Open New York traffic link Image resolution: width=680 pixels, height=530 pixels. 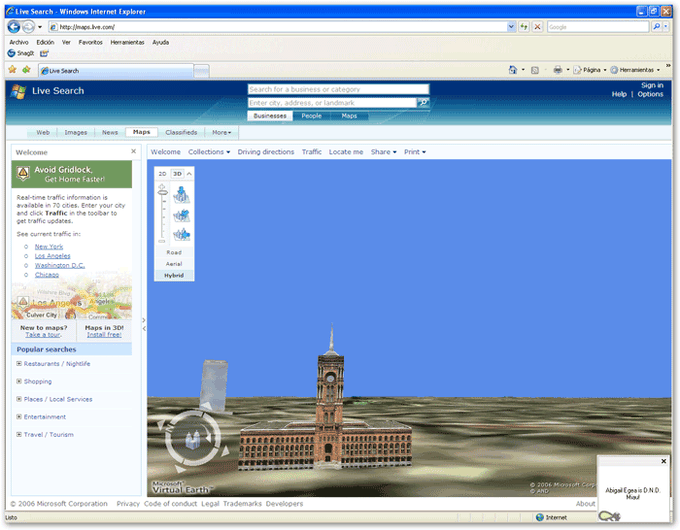click(x=49, y=246)
